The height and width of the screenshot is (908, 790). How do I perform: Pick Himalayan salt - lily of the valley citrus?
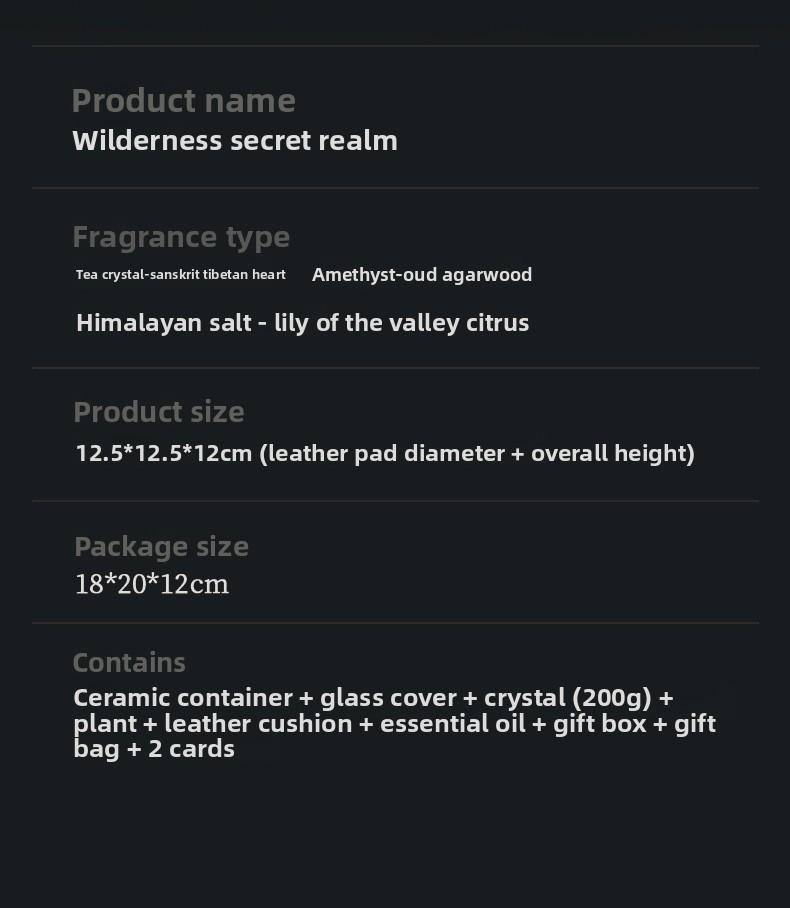click(302, 322)
